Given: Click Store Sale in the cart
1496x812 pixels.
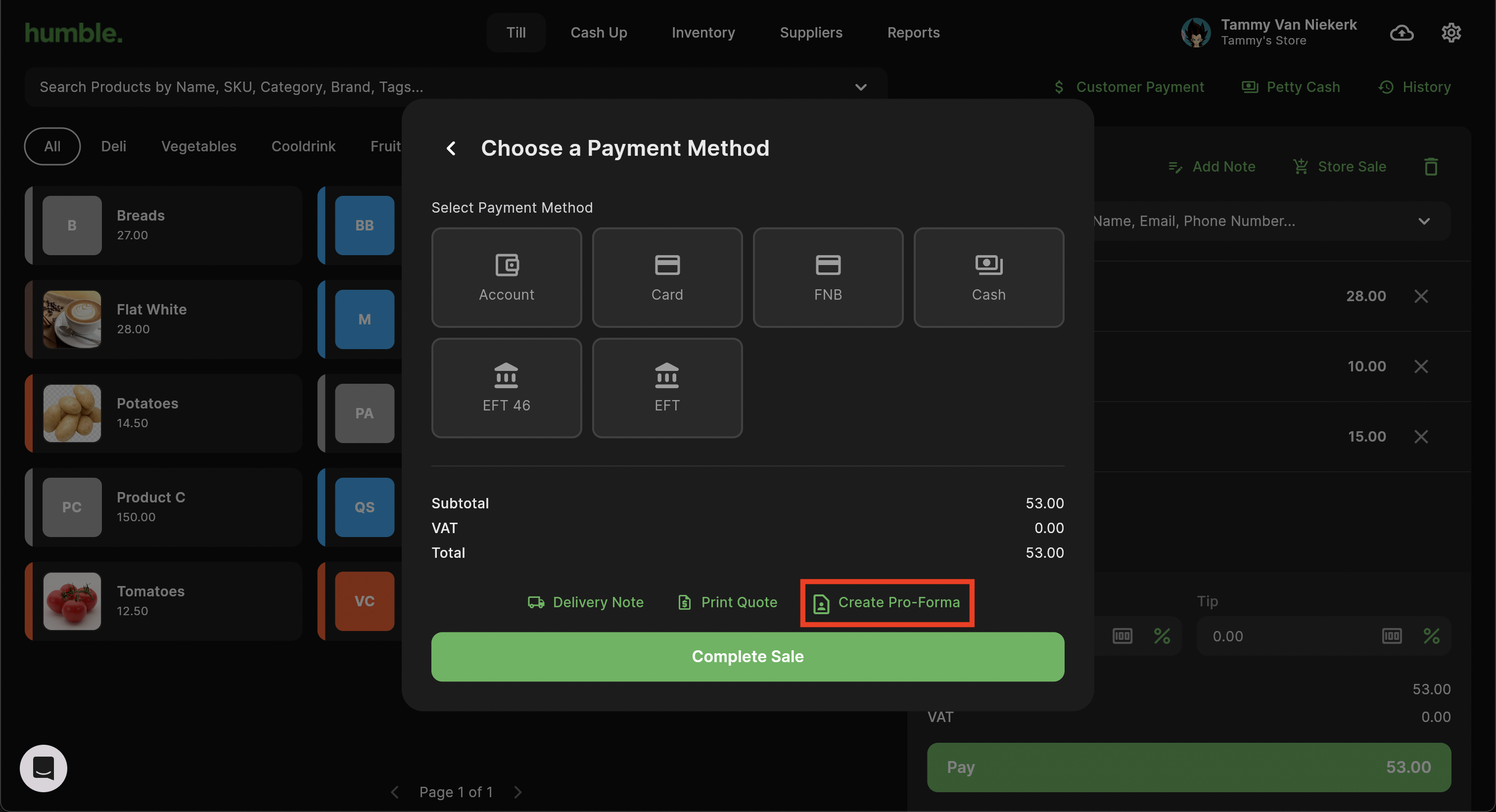Looking at the screenshot, I should [1339, 167].
